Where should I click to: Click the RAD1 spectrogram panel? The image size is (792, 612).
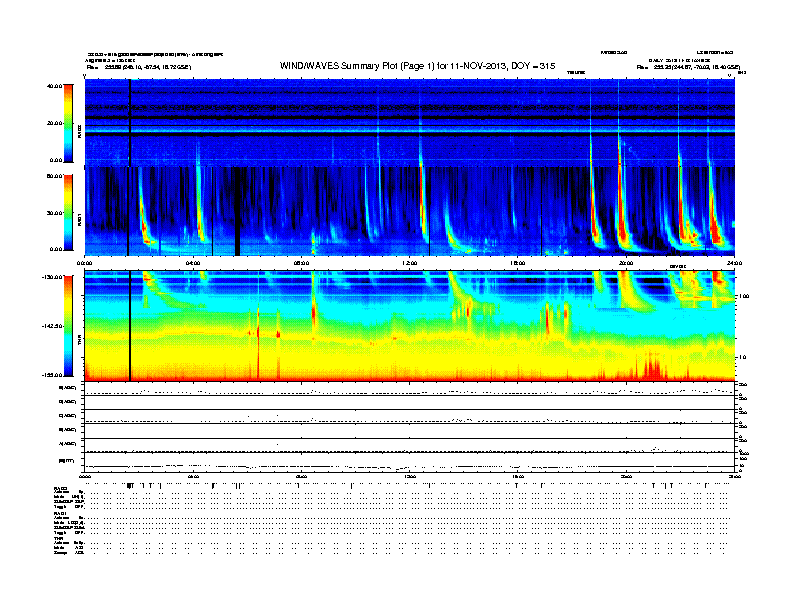click(x=410, y=211)
